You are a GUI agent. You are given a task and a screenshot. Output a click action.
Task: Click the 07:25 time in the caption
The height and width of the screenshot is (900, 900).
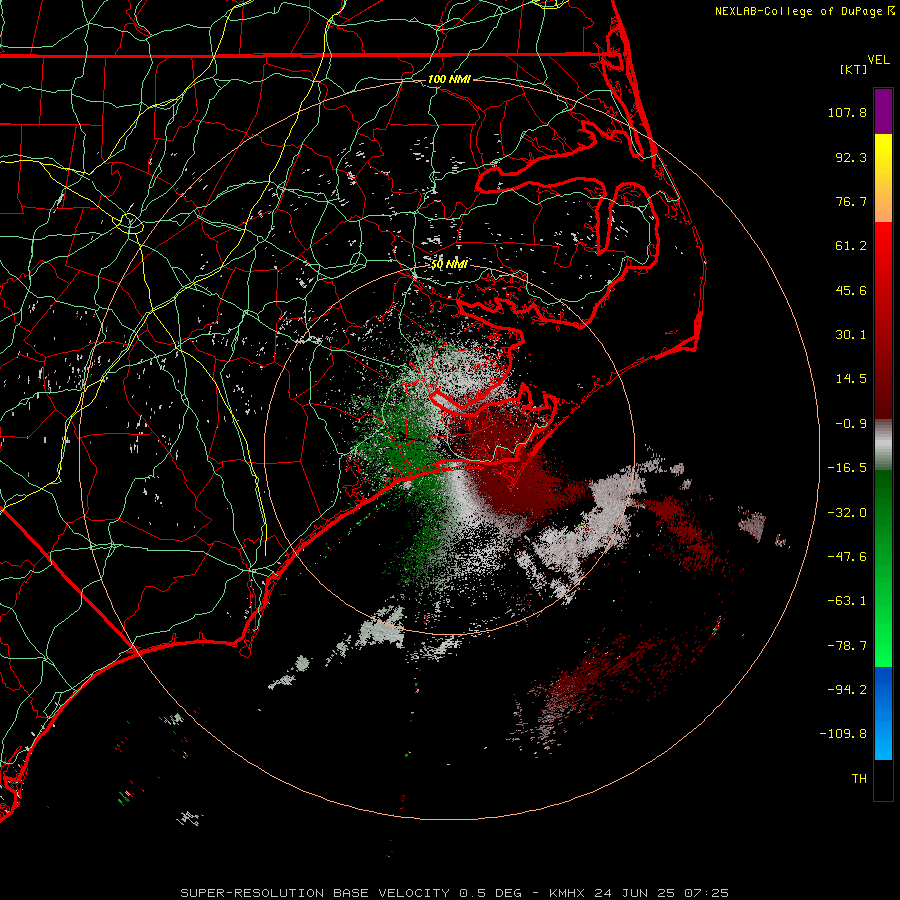point(707,893)
